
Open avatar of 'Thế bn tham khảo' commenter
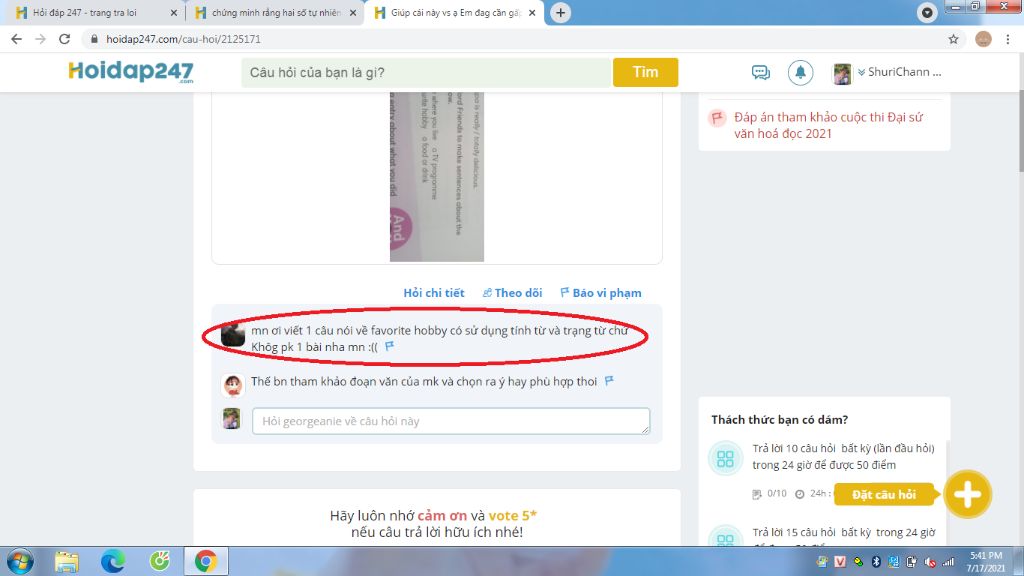point(232,385)
